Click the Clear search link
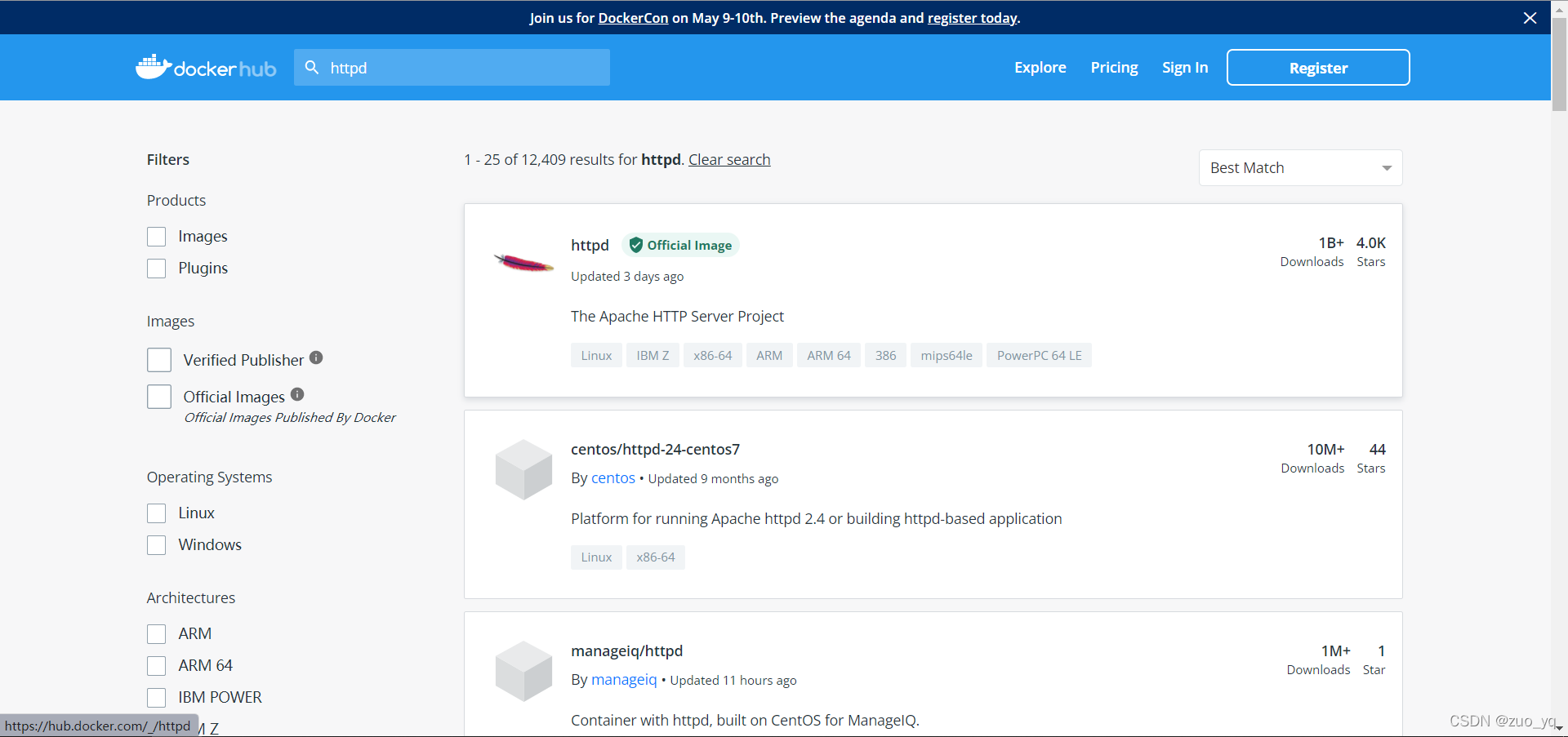1568x737 pixels. point(729,160)
